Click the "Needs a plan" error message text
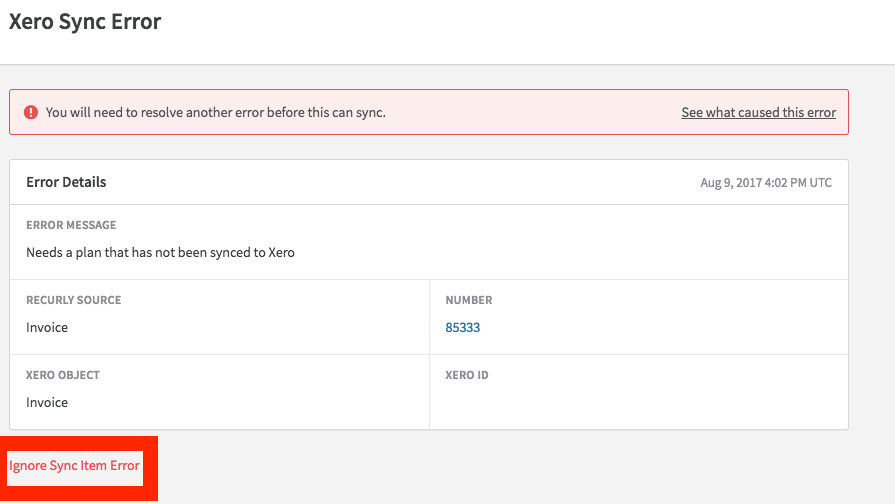The image size is (895, 504). [160, 252]
